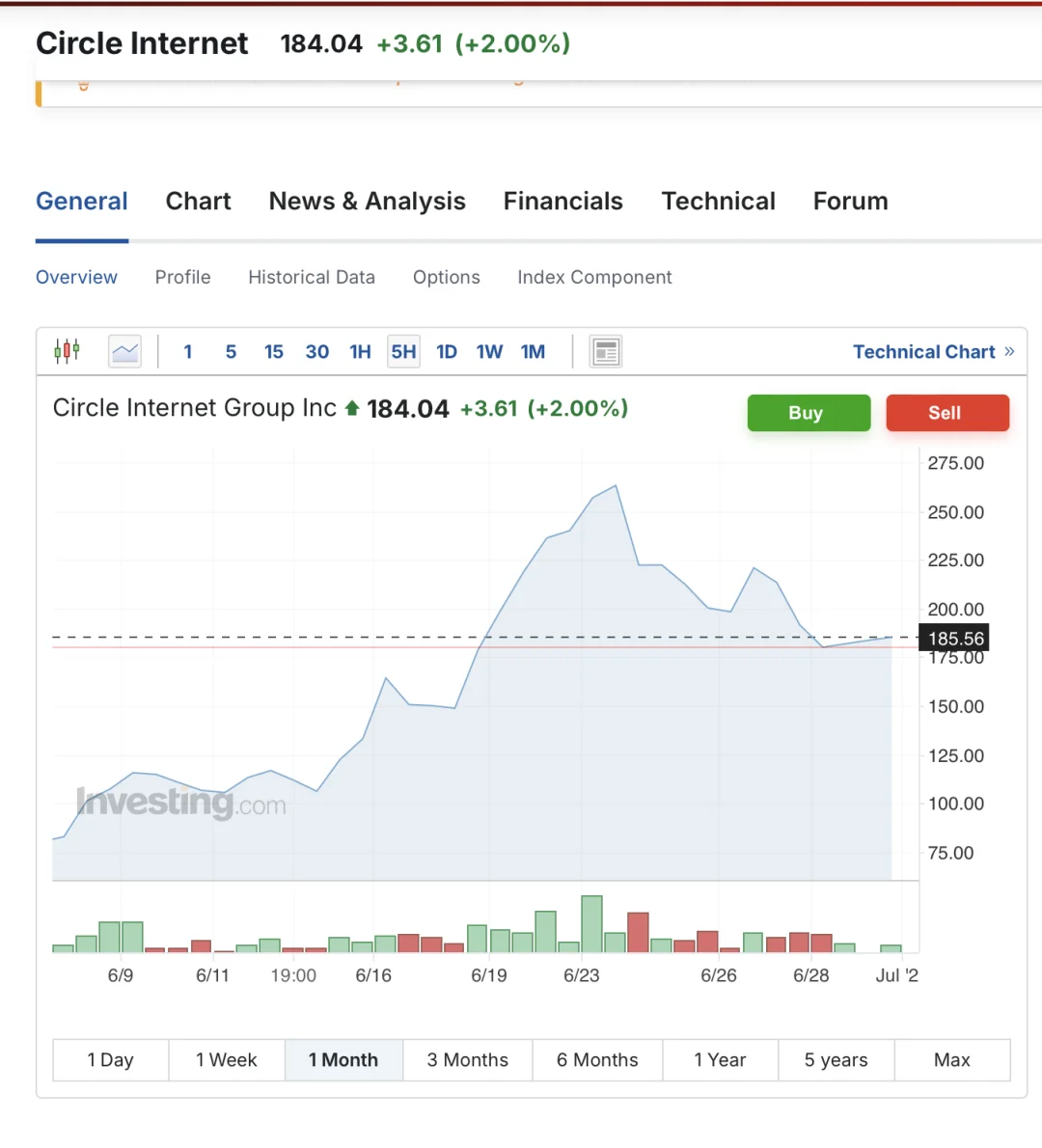Open the news overlay icon in chart toolbar
This screenshot has height=1148, width=1042.
click(x=606, y=352)
